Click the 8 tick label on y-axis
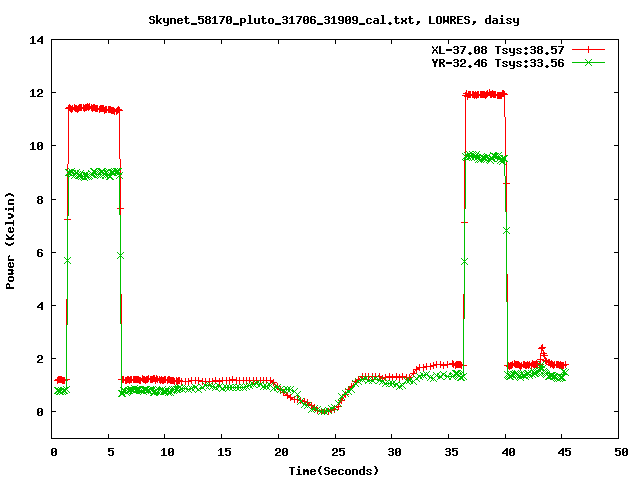Viewport: 640px width, 480px height. [x=39, y=199]
